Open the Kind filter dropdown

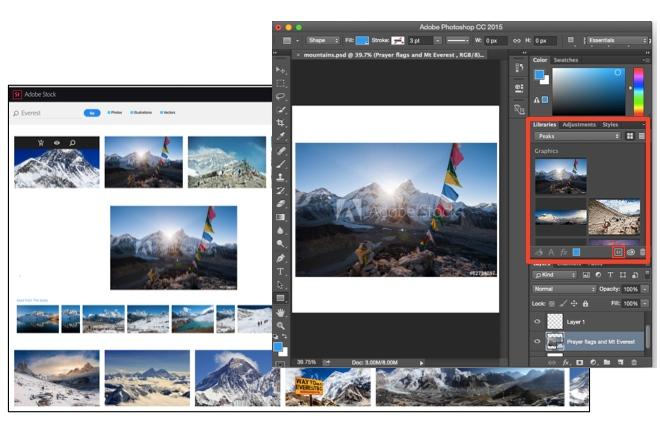click(x=554, y=275)
